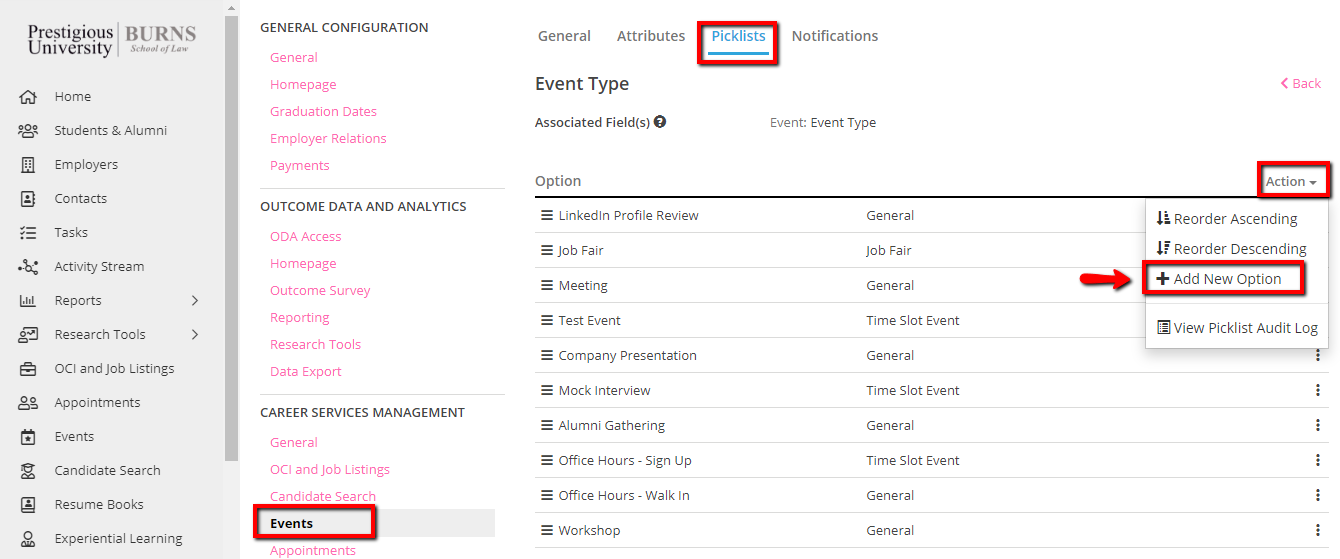Expand the Reports submenu chevron
The image size is (1340, 559).
coord(195,301)
